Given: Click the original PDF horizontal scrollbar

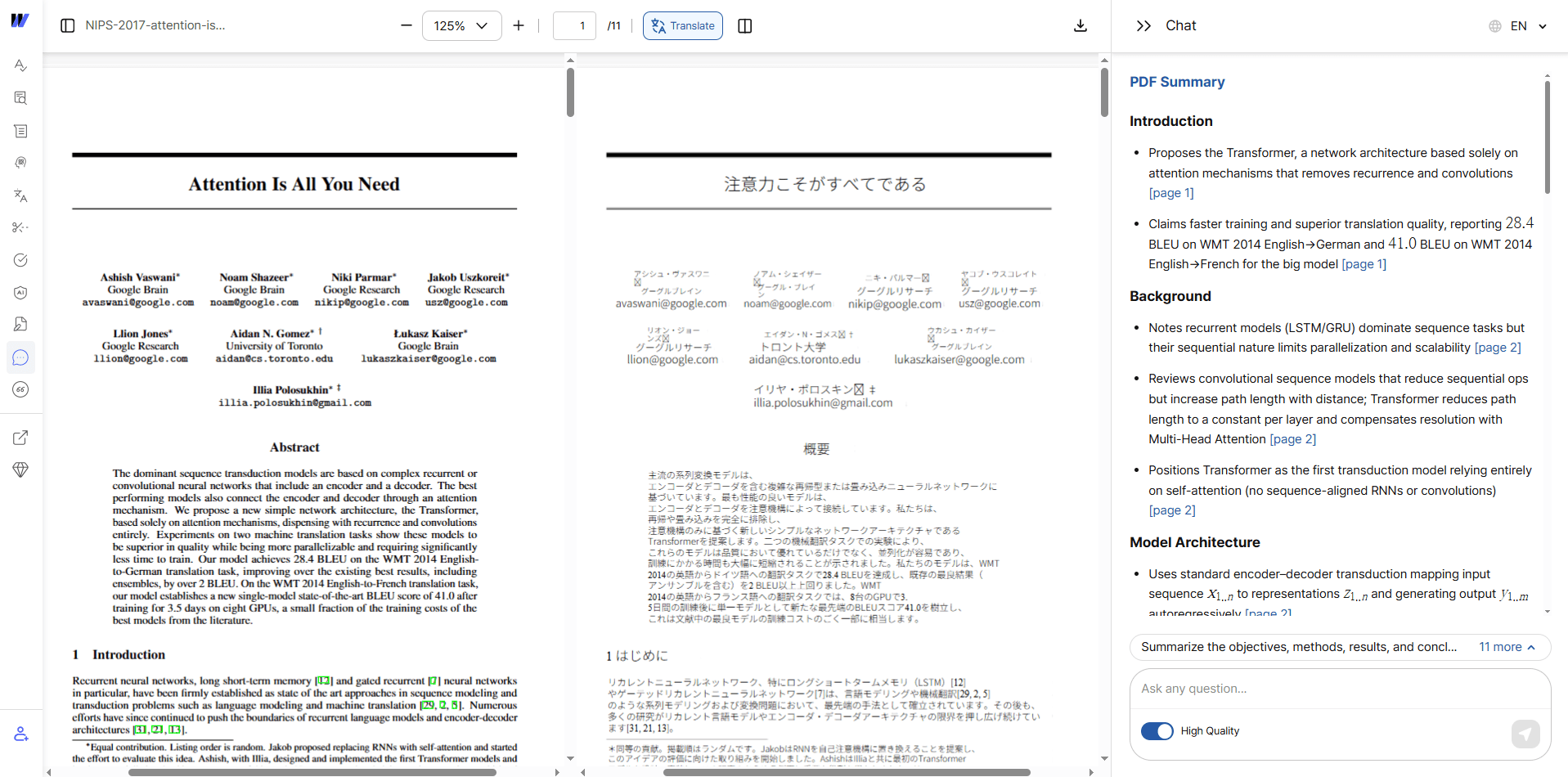Looking at the screenshot, I should 312,772.
